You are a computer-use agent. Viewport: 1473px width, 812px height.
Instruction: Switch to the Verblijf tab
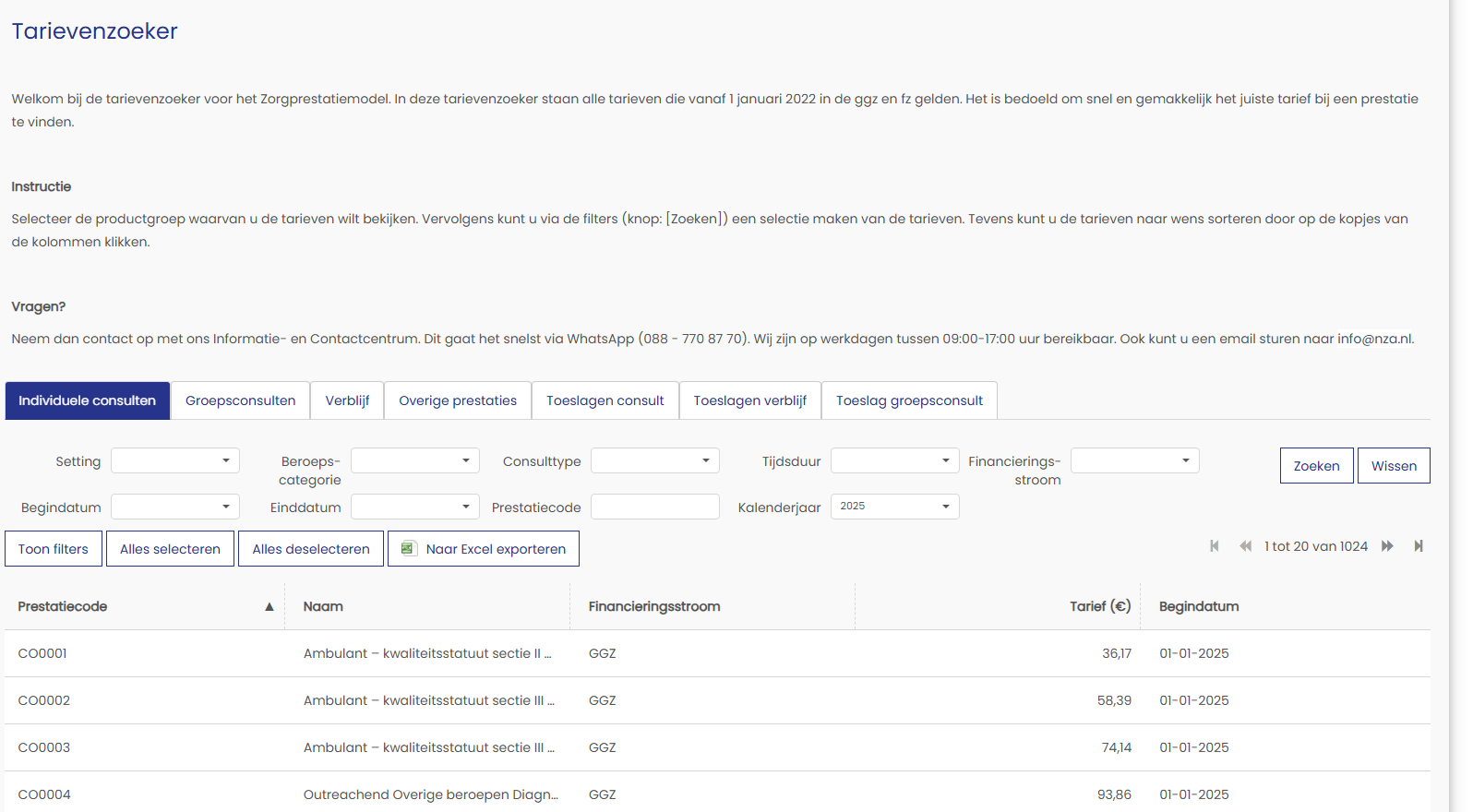347,400
